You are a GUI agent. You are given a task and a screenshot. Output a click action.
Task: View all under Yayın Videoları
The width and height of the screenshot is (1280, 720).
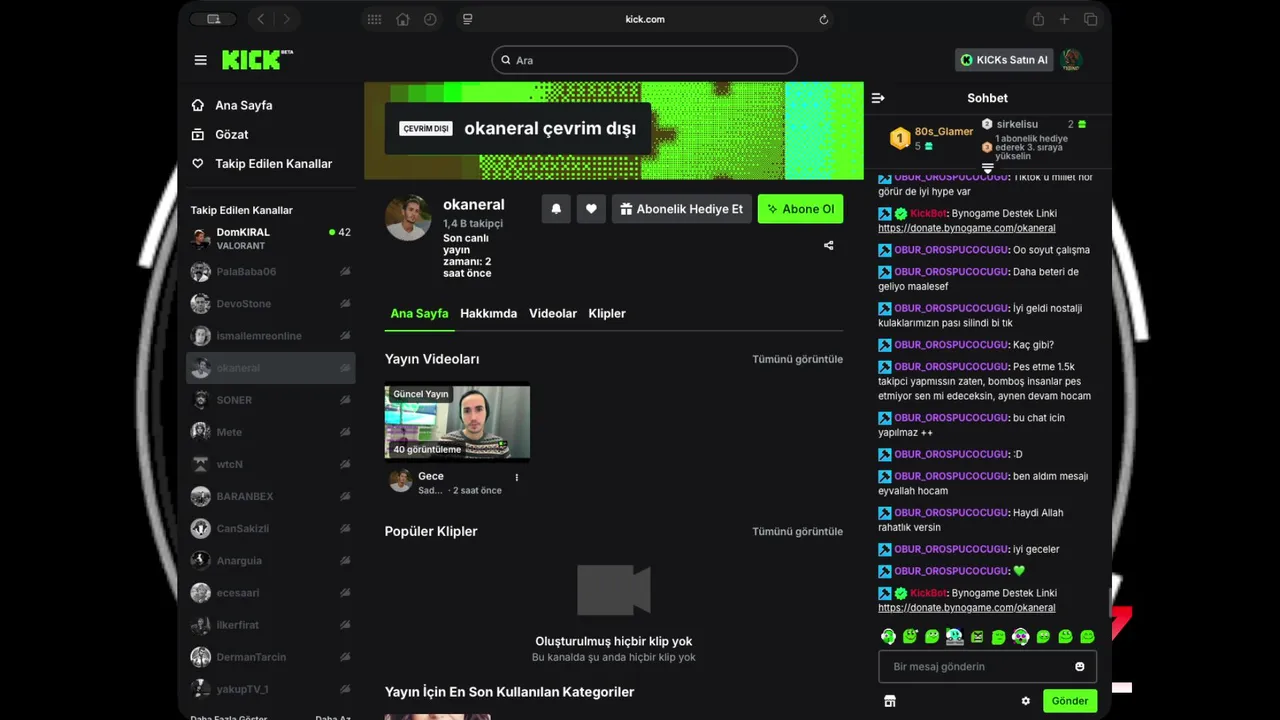pyautogui.click(x=797, y=359)
